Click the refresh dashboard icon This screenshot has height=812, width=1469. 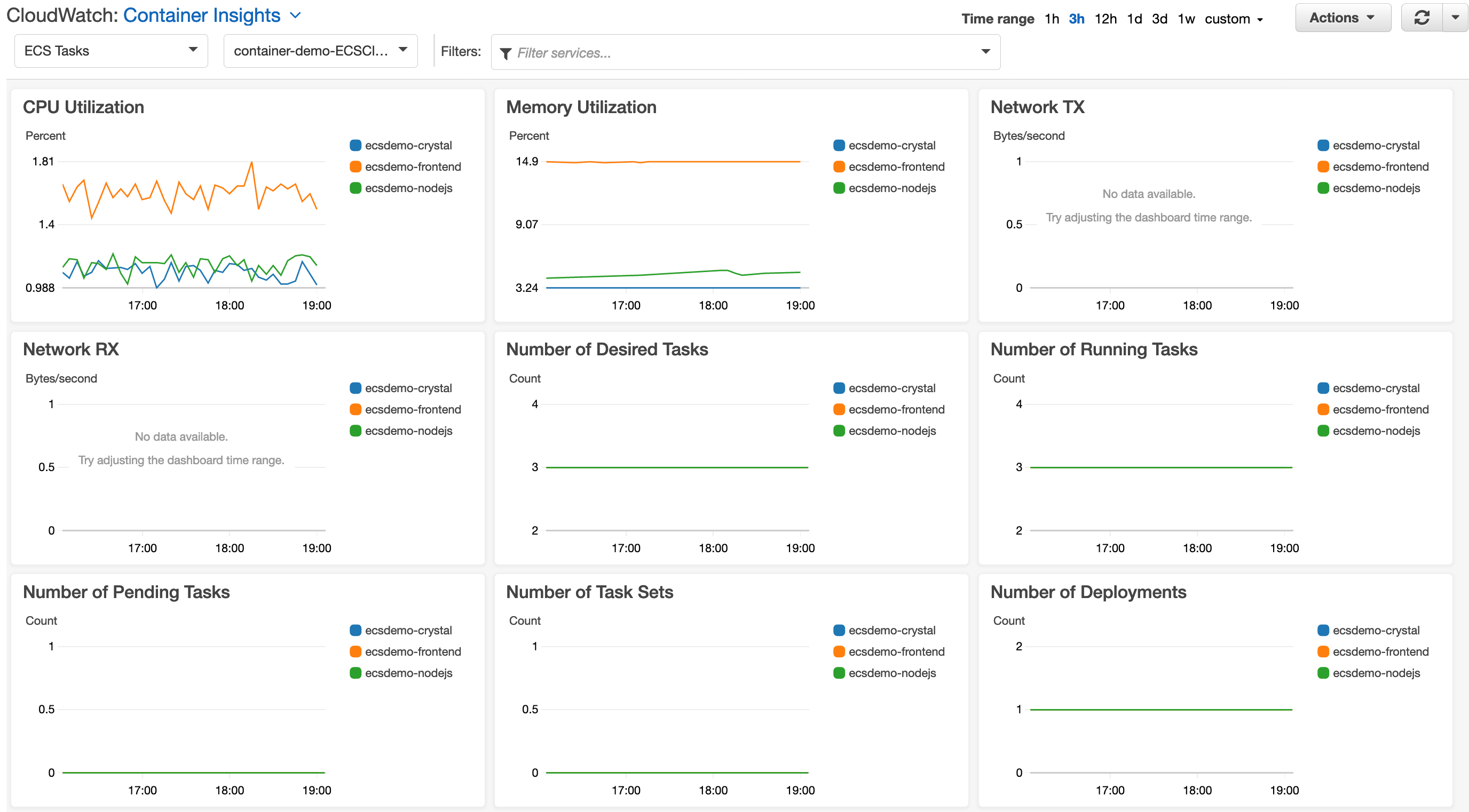pyautogui.click(x=1421, y=18)
